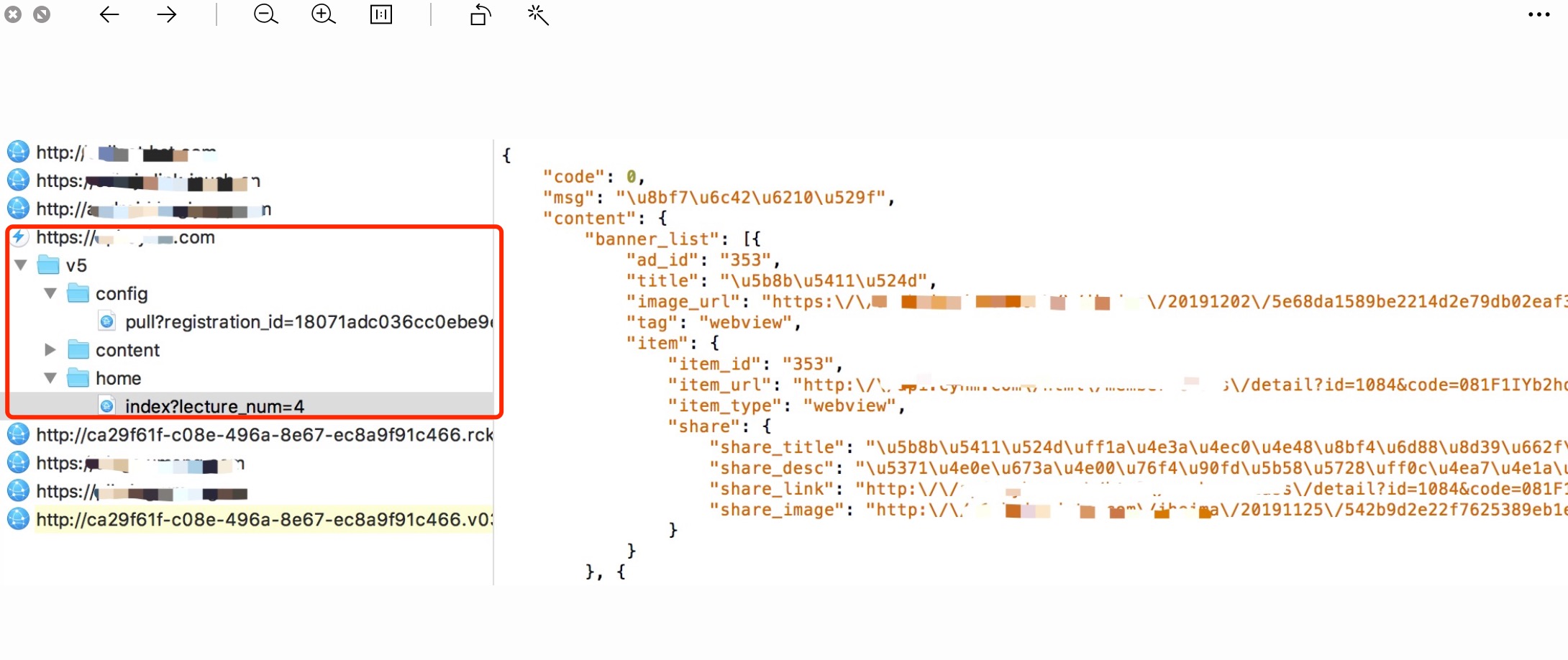The height and width of the screenshot is (660, 1568).
Task: Collapse the v5 folder
Action: point(21,265)
